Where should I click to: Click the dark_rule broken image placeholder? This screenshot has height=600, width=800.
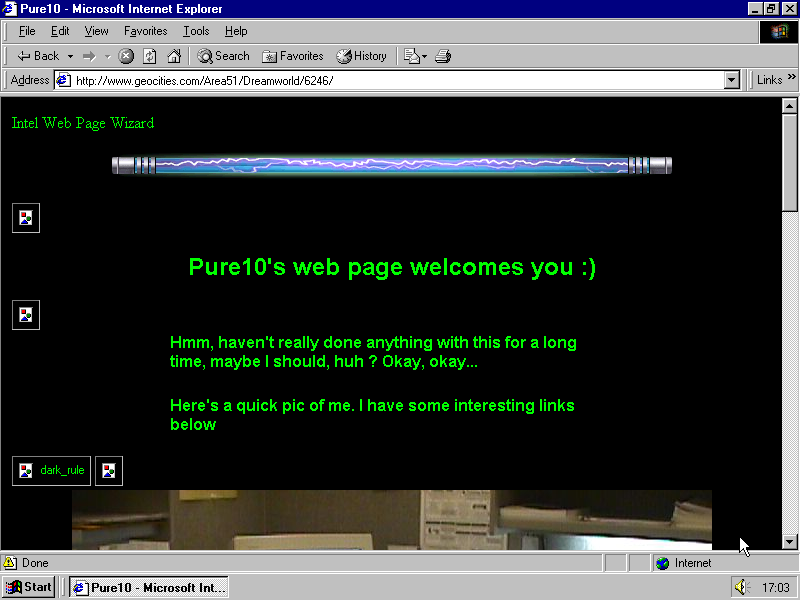(x=52, y=470)
